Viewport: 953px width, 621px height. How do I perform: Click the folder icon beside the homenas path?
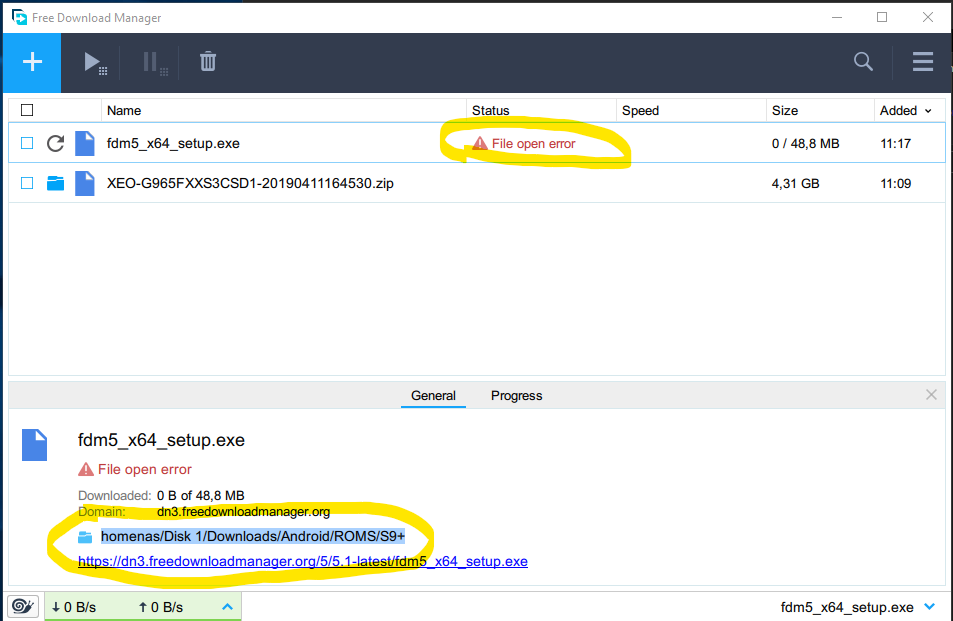pyautogui.click(x=85, y=537)
